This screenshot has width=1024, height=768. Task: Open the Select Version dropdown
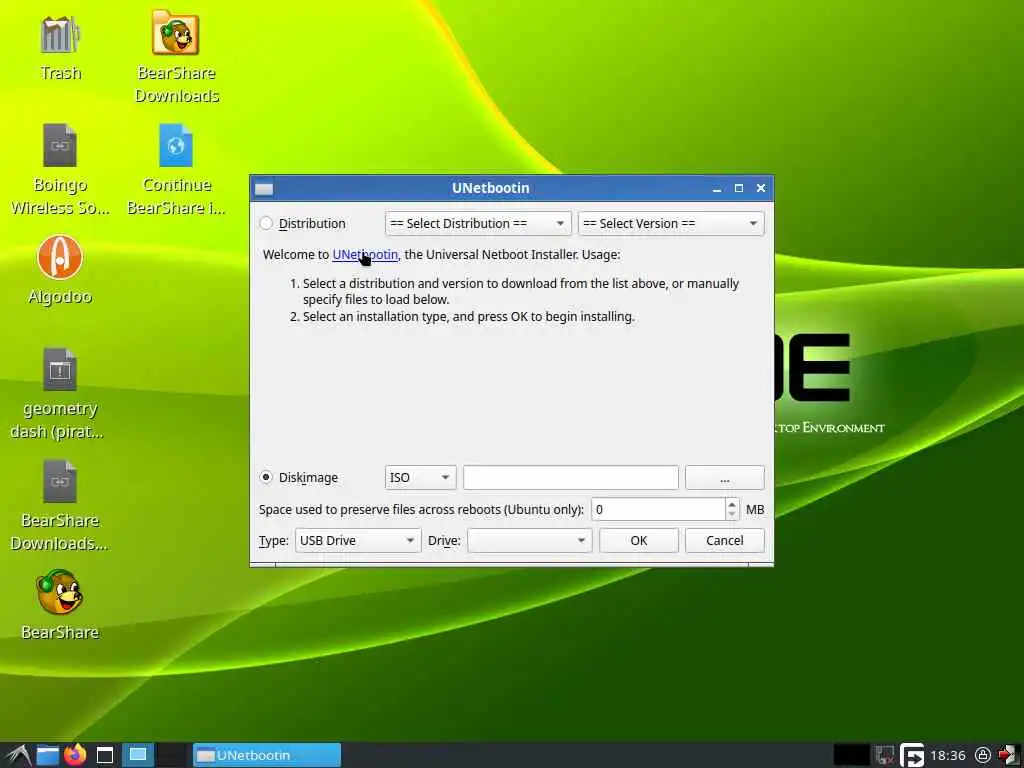[x=671, y=223]
